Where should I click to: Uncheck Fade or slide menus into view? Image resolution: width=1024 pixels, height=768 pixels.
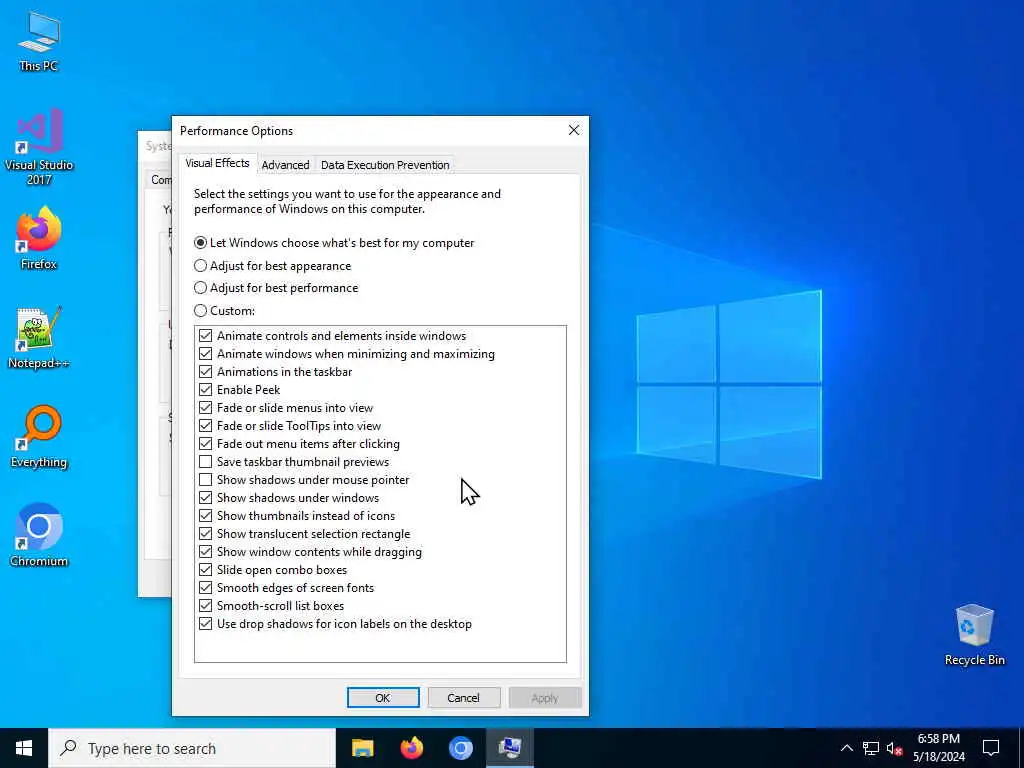pyautogui.click(x=205, y=408)
